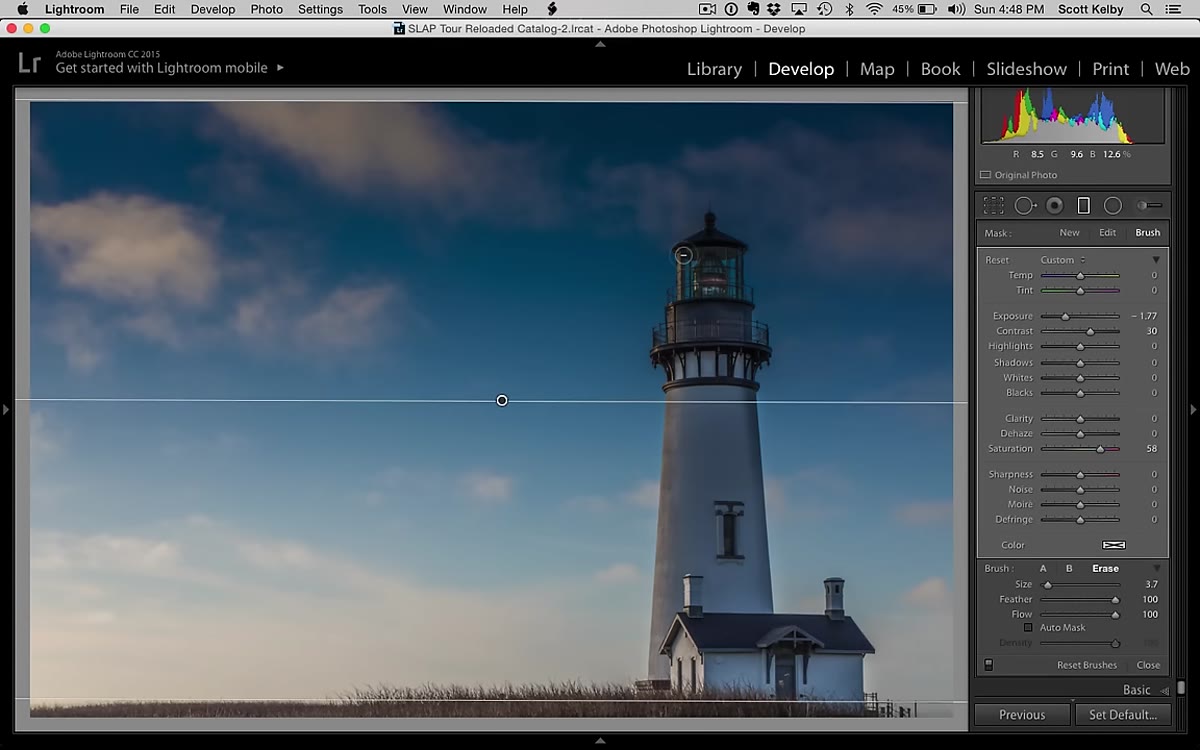Toggle top module bar with arrow
This screenshot has height=750, width=1200.
point(600,44)
